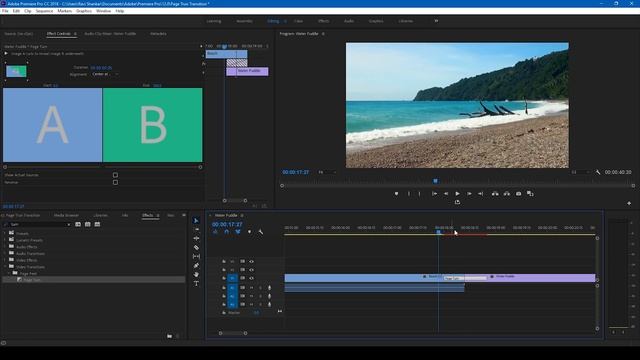This screenshot has width=640, height=360.
Task: Step forward one frame in Program monitor
Action: click(x=469, y=194)
